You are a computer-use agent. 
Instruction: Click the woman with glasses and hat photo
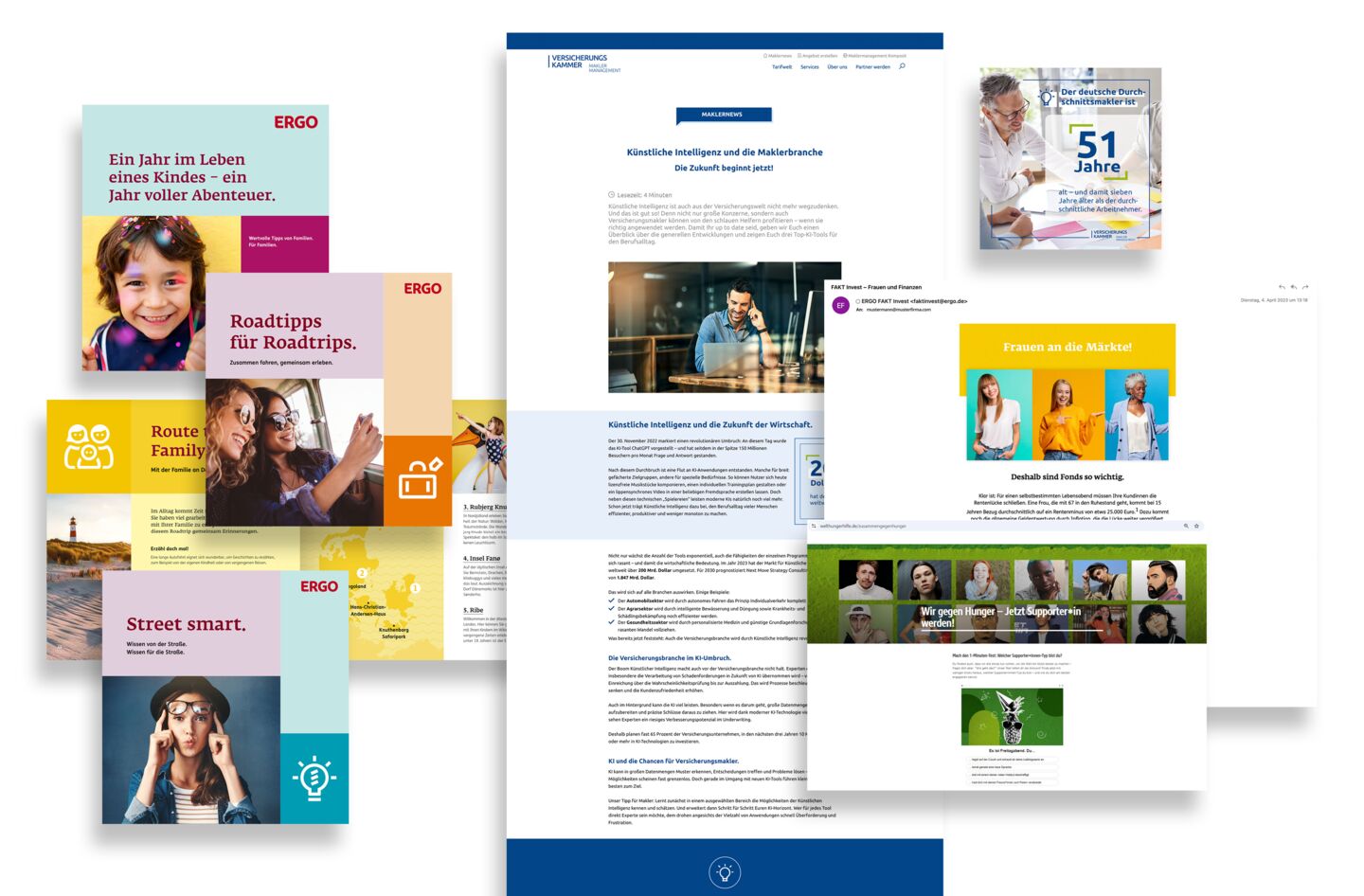pyautogui.click(x=190, y=749)
